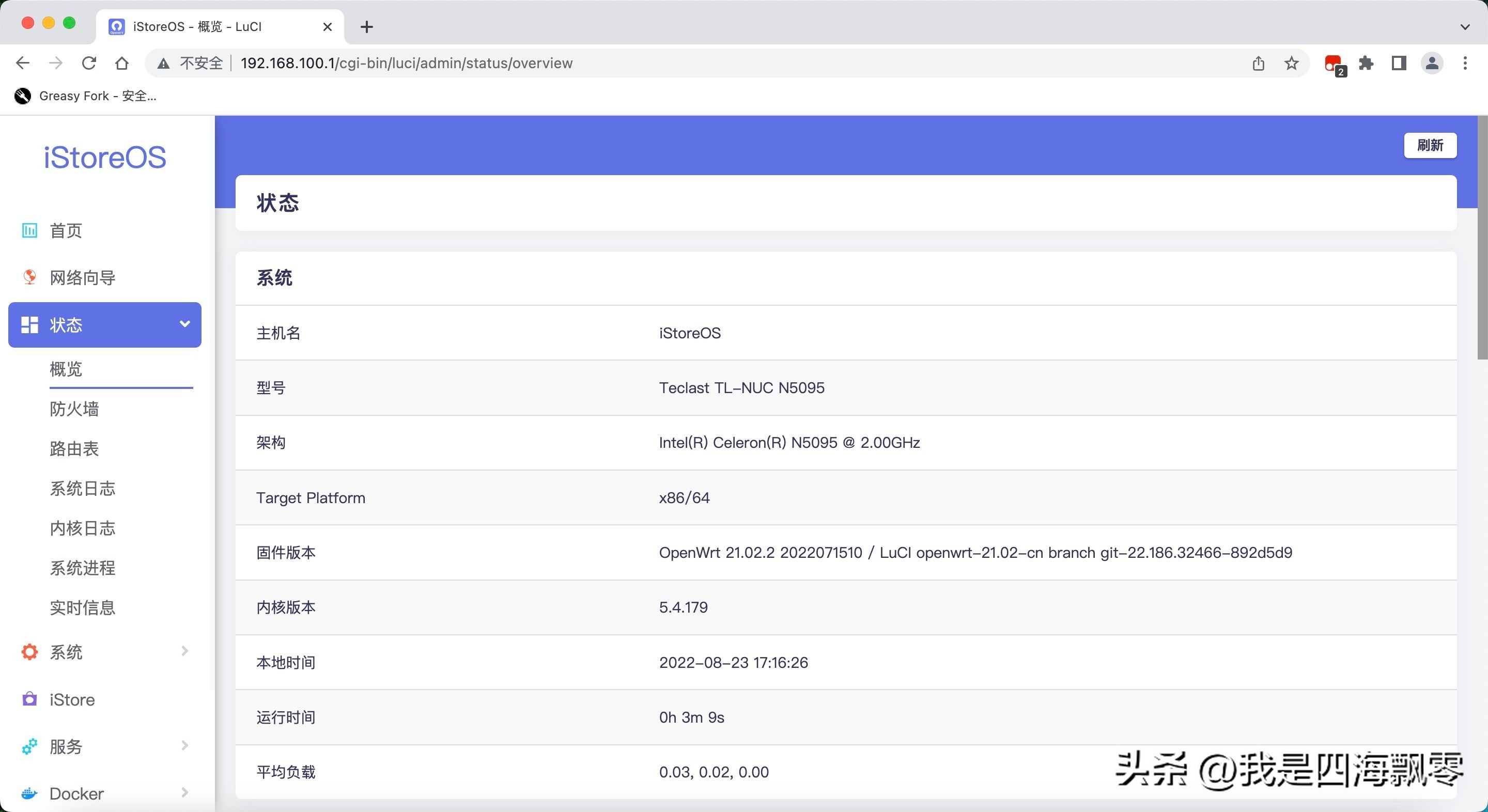The image size is (1488, 812).
Task: Reload the page with the browser refresh icon
Action: [x=89, y=63]
